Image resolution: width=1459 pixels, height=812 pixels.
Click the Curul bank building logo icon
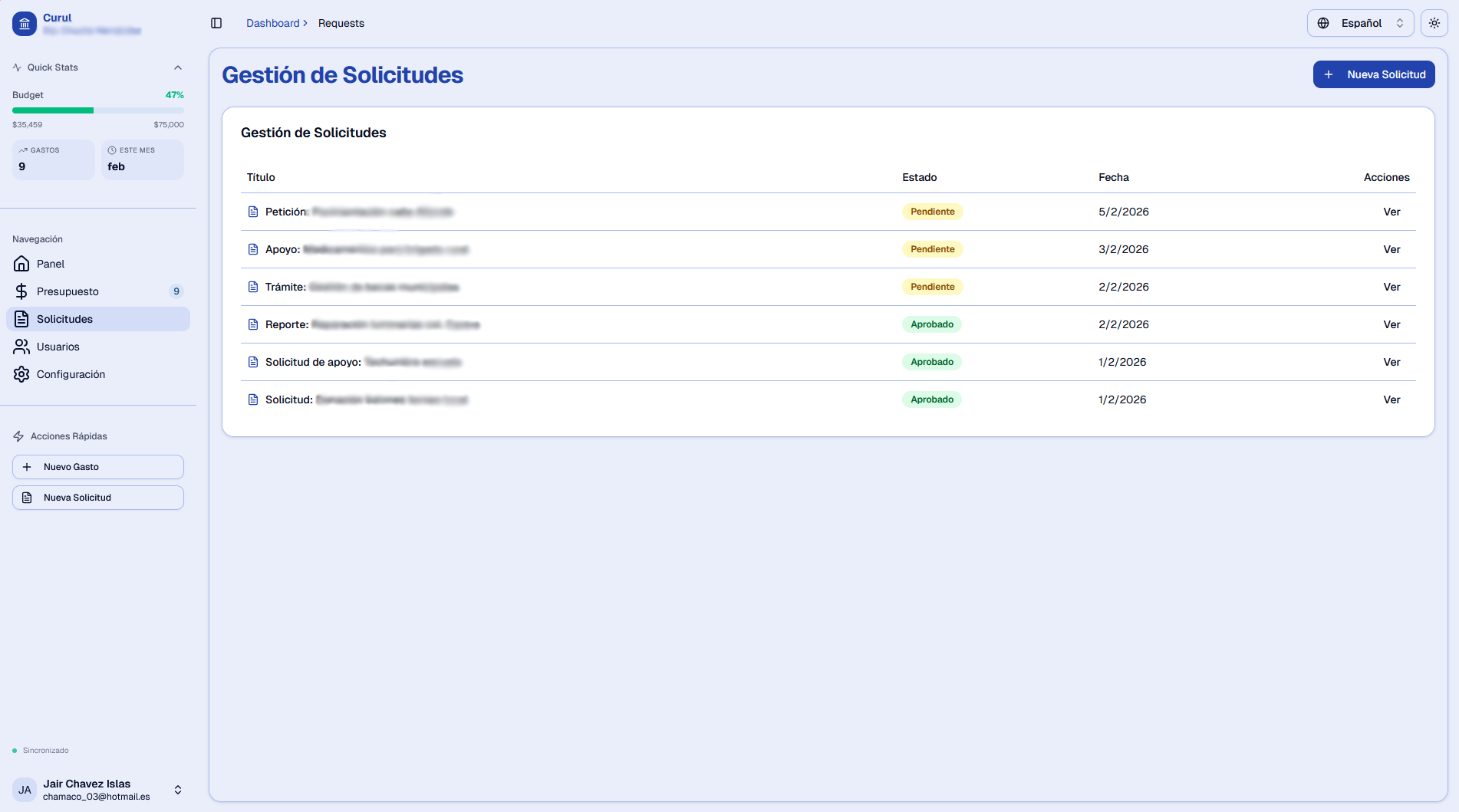coord(24,24)
